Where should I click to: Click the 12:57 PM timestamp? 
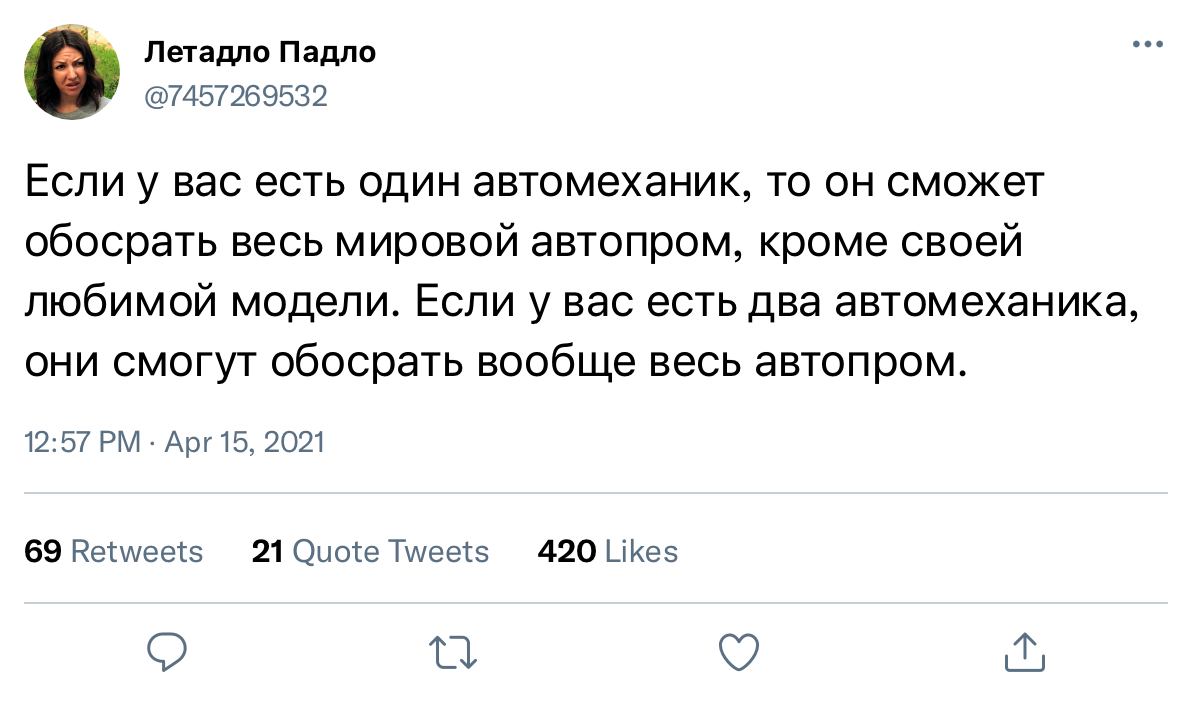coord(82,442)
